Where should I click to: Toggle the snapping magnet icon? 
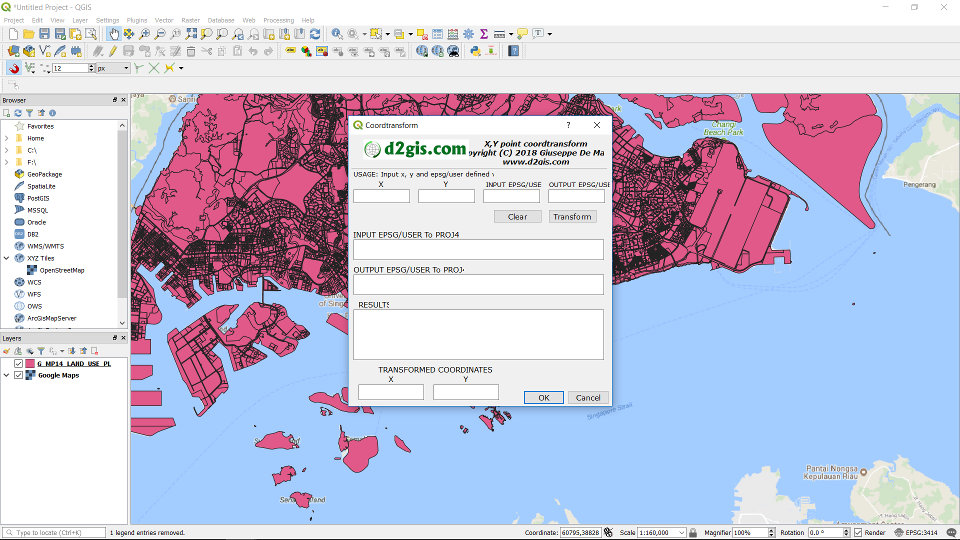[14, 68]
